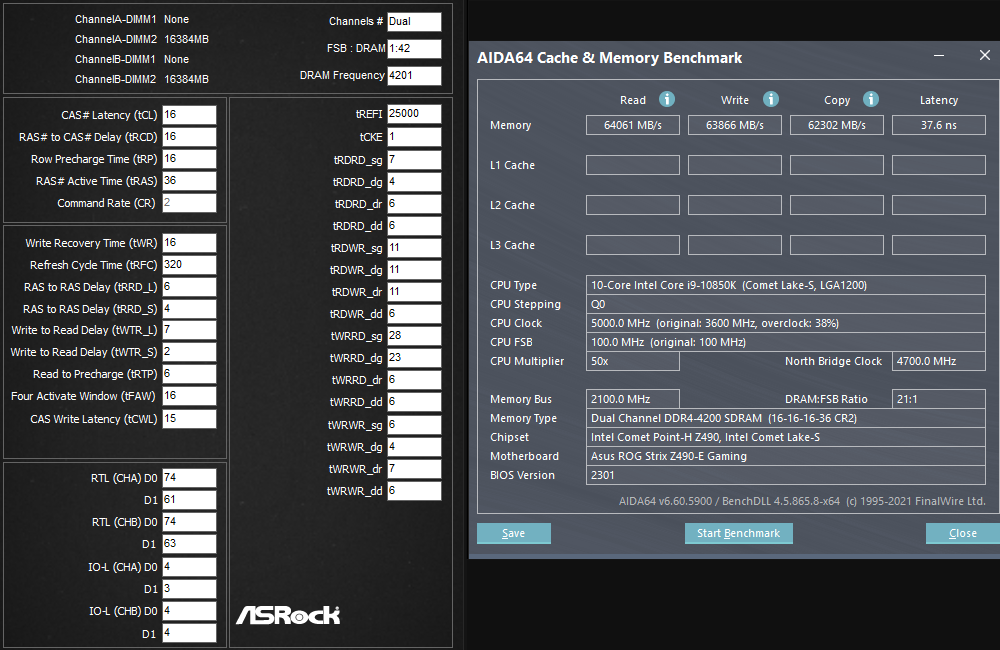
Task: Click the Close button in AIDA64
Action: pos(962,533)
